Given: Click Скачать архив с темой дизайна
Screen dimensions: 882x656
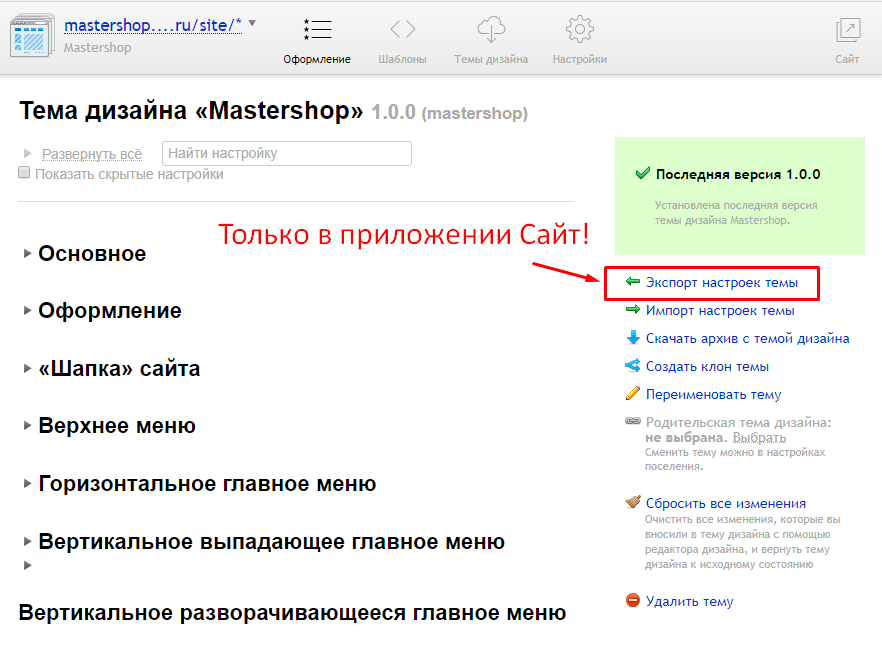Looking at the screenshot, I should point(747,339).
